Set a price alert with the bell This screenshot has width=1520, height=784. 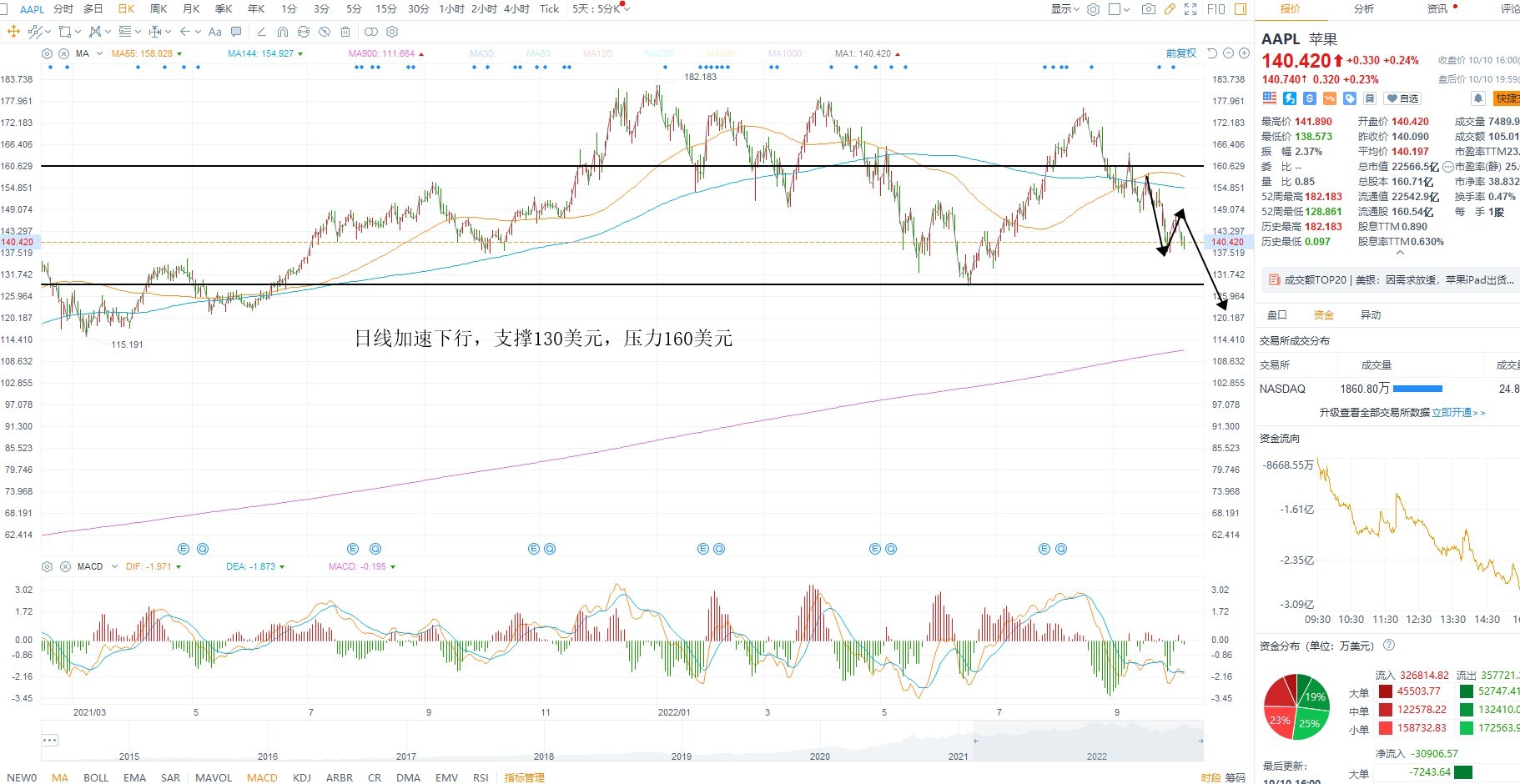(1478, 98)
